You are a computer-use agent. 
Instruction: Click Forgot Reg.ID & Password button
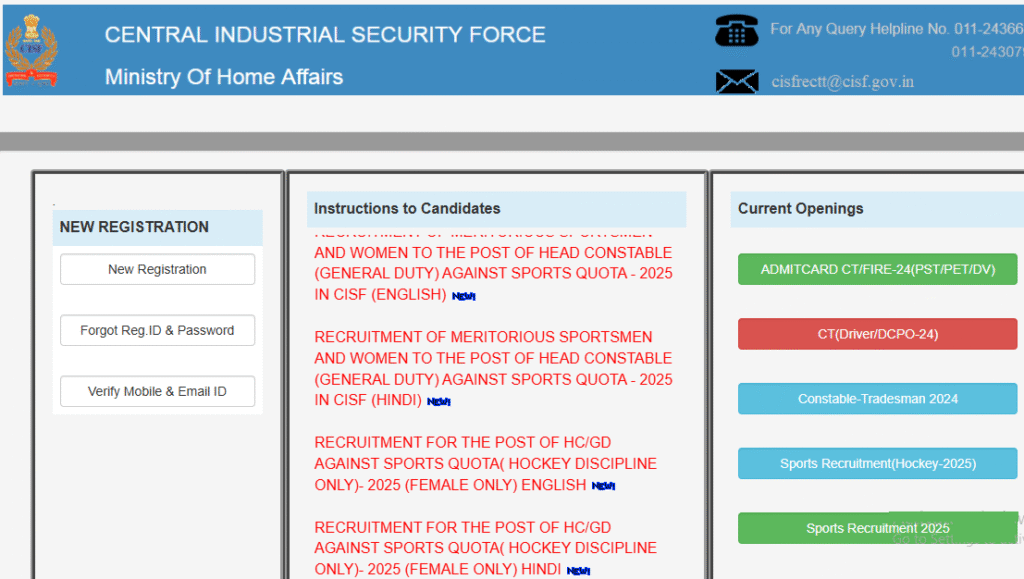point(157,330)
